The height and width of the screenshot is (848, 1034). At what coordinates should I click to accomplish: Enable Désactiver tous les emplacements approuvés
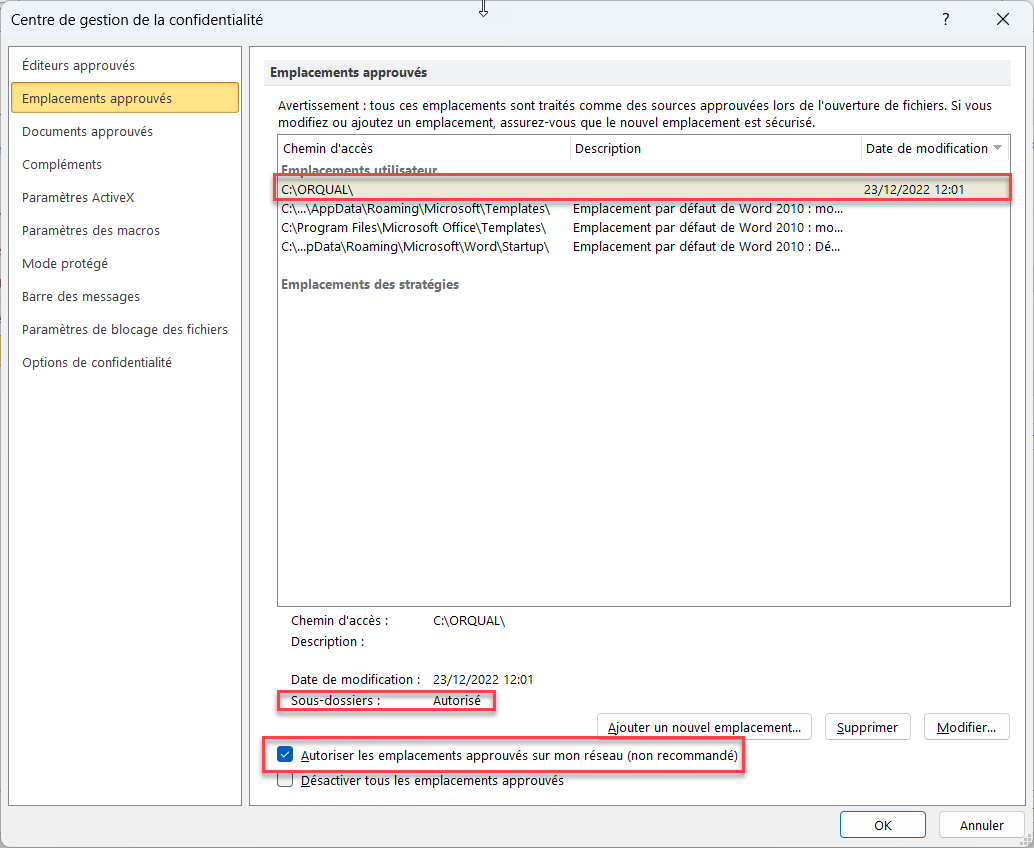tap(286, 780)
